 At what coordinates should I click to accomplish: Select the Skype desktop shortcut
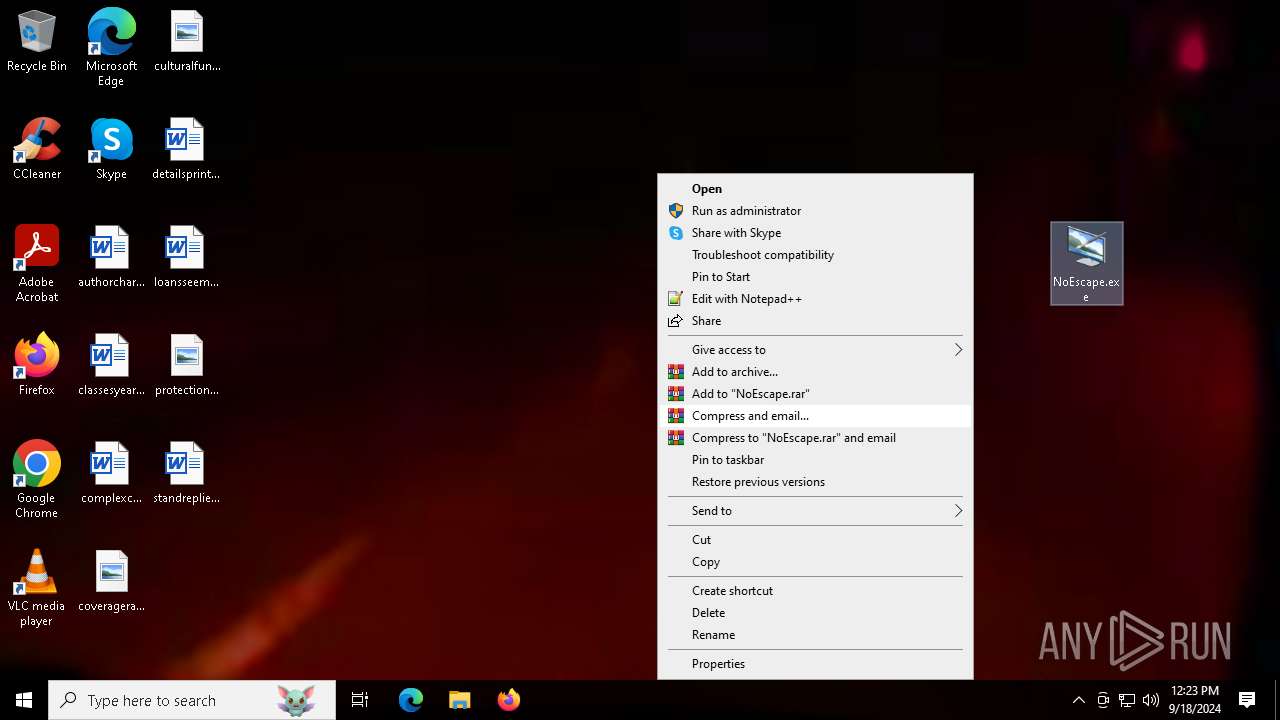[x=111, y=150]
